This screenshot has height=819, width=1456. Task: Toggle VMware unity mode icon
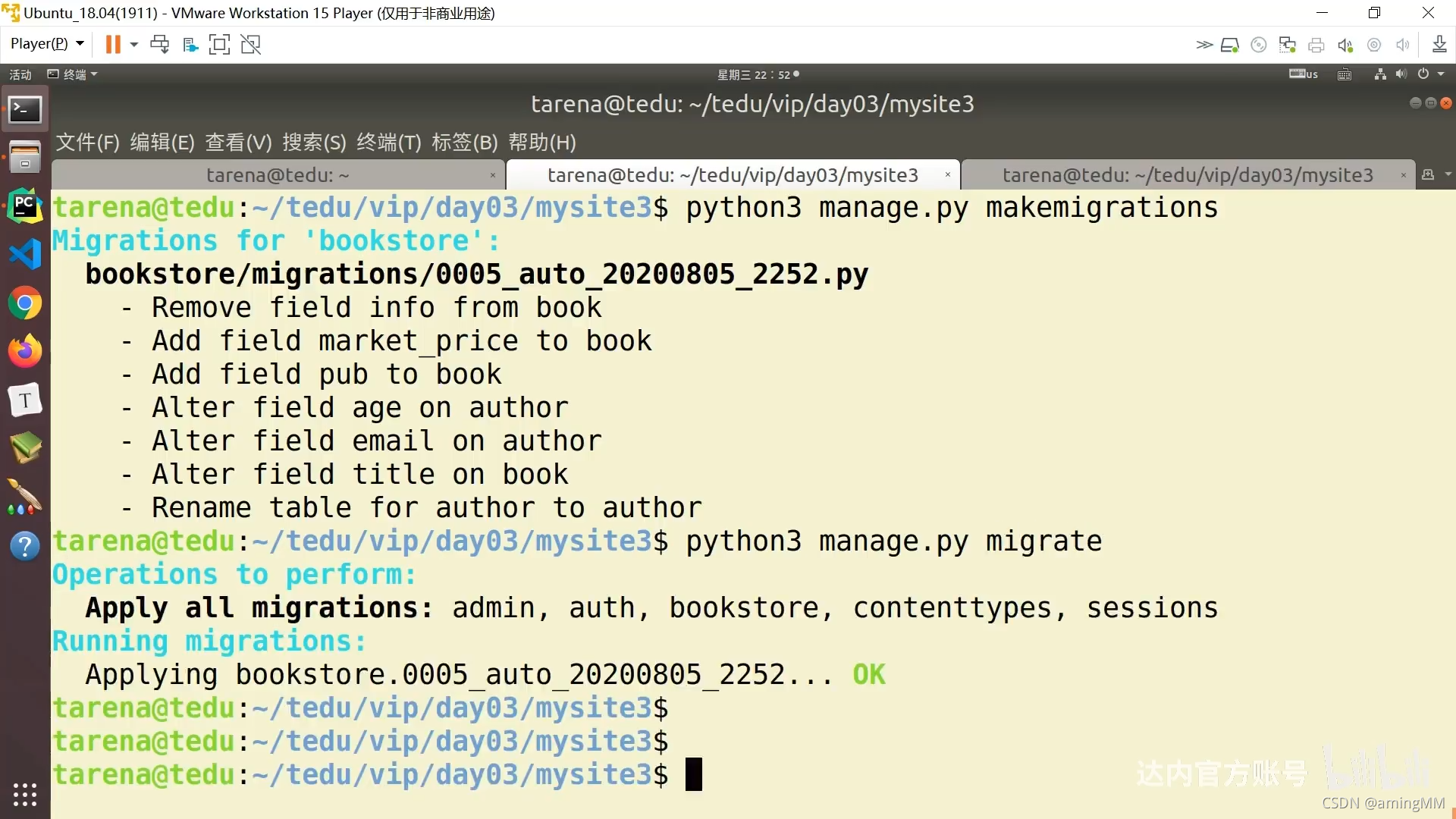click(251, 45)
